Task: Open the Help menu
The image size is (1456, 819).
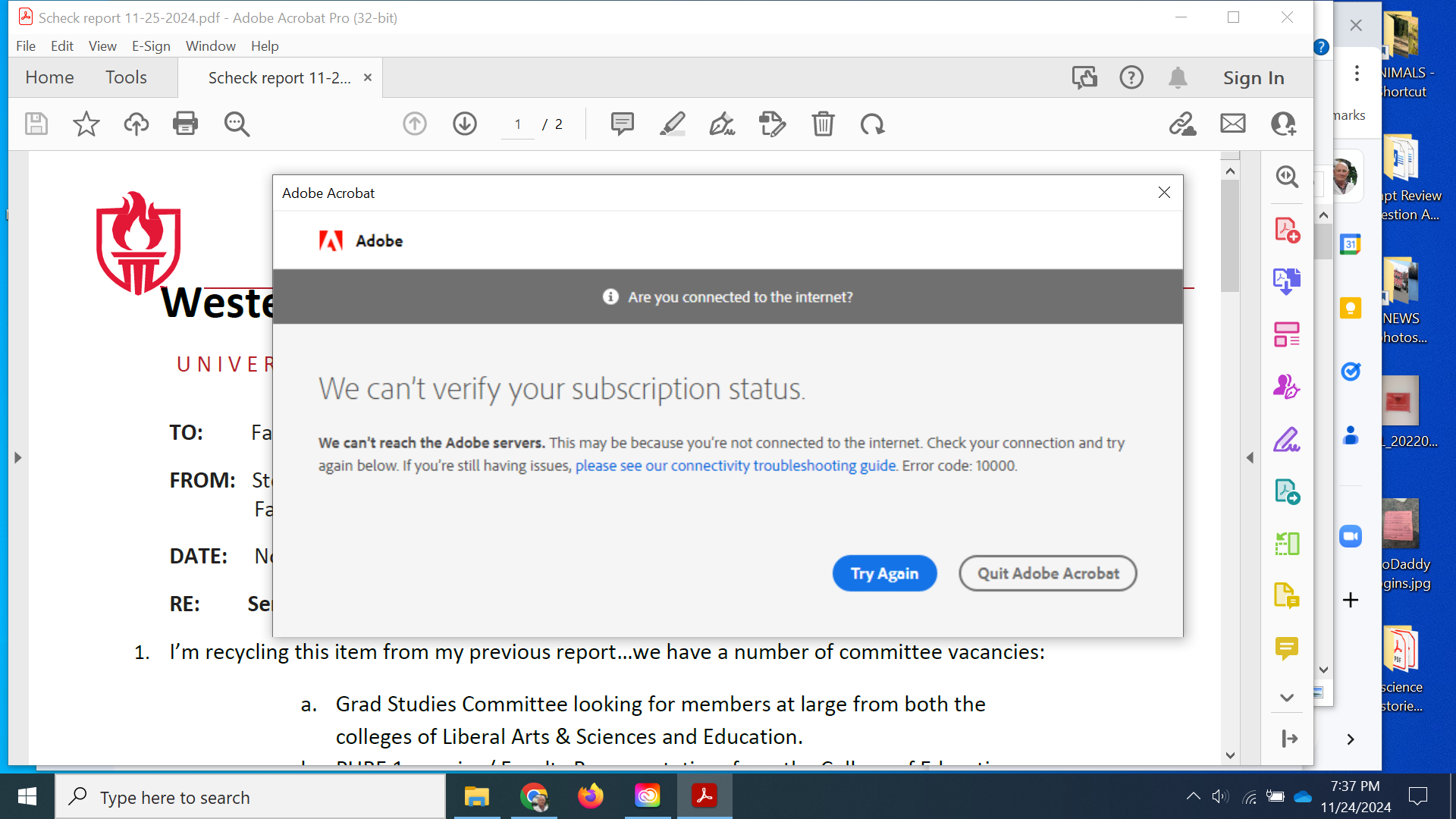Action: pyautogui.click(x=265, y=45)
